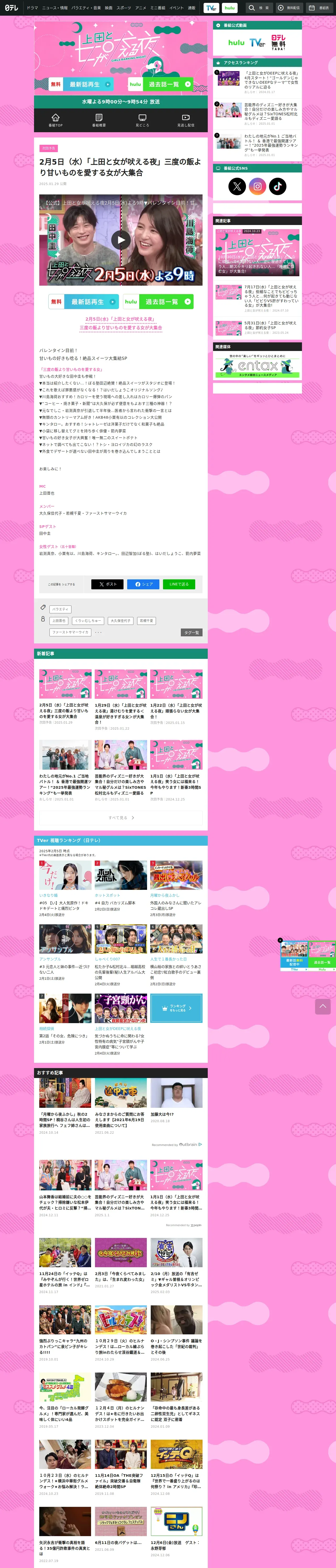
Task: Open the 番組表 program schedule button
Action: pyautogui.click(x=319, y=8)
